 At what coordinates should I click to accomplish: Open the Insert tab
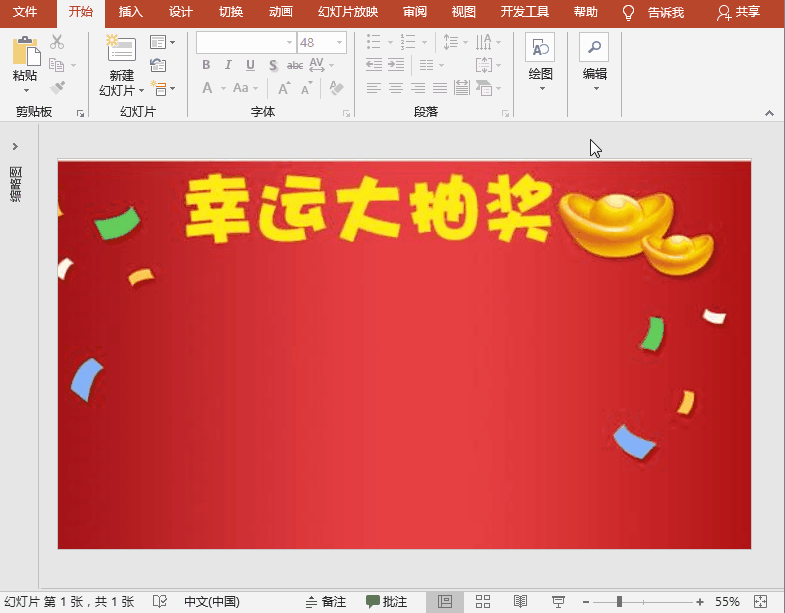tap(130, 12)
